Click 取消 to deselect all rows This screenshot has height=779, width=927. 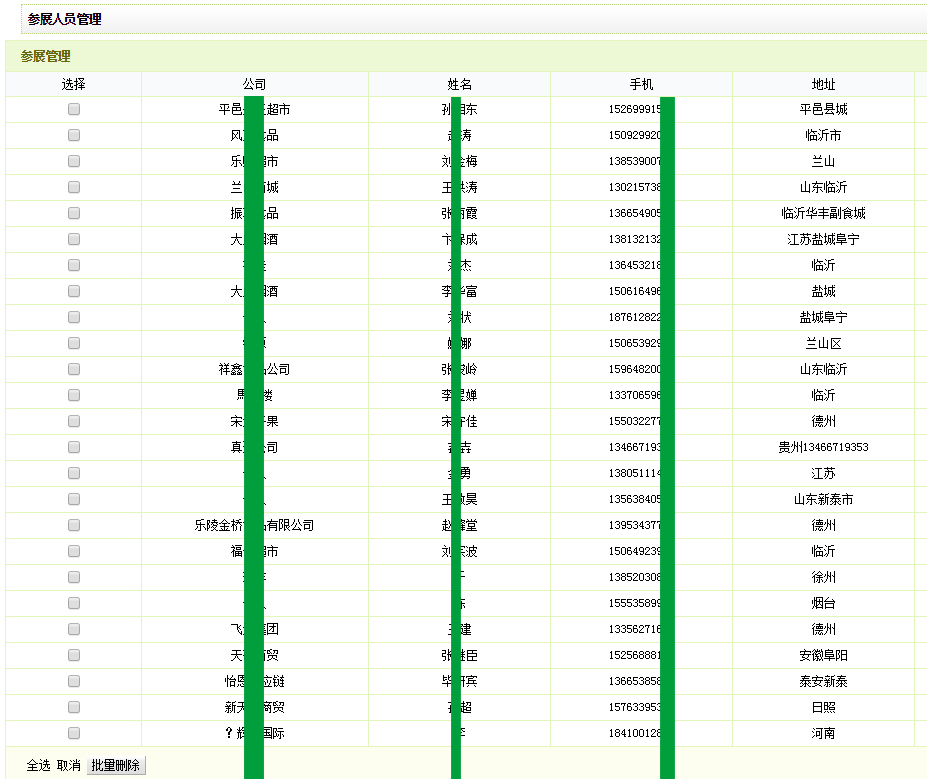[69, 765]
